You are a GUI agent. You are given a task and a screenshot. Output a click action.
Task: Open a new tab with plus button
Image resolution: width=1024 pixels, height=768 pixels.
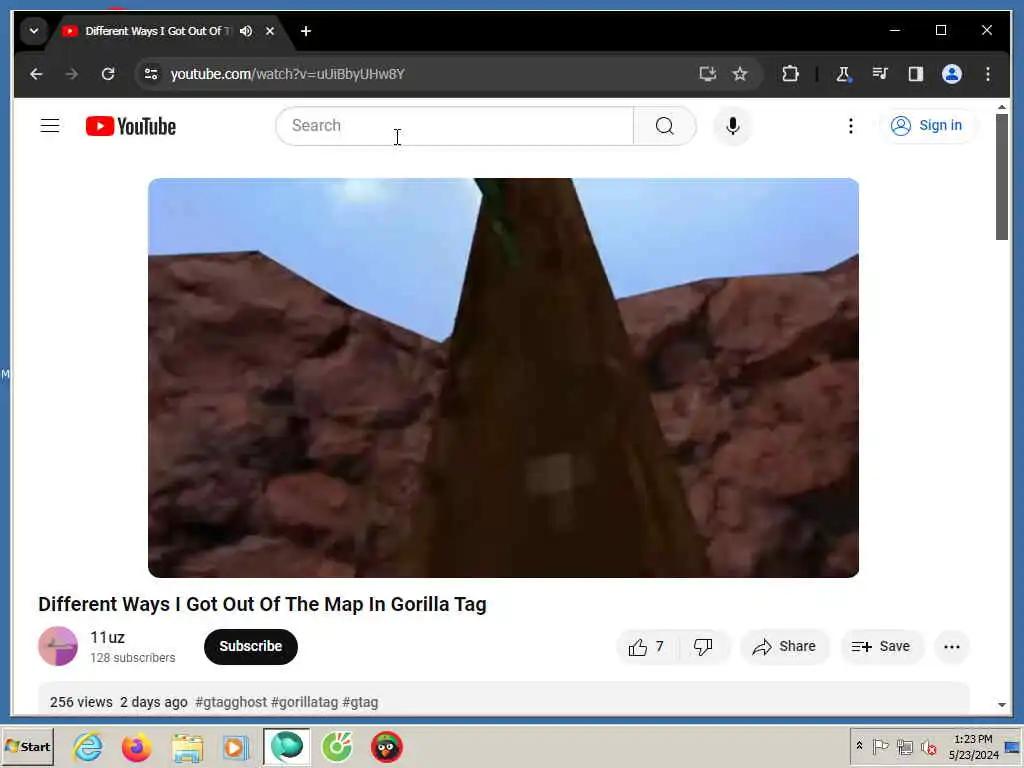point(306,31)
